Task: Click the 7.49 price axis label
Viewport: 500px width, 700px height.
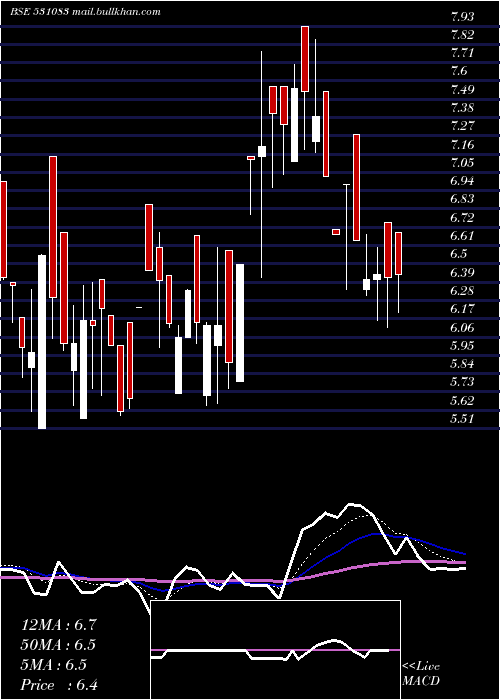Action: click(462, 90)
